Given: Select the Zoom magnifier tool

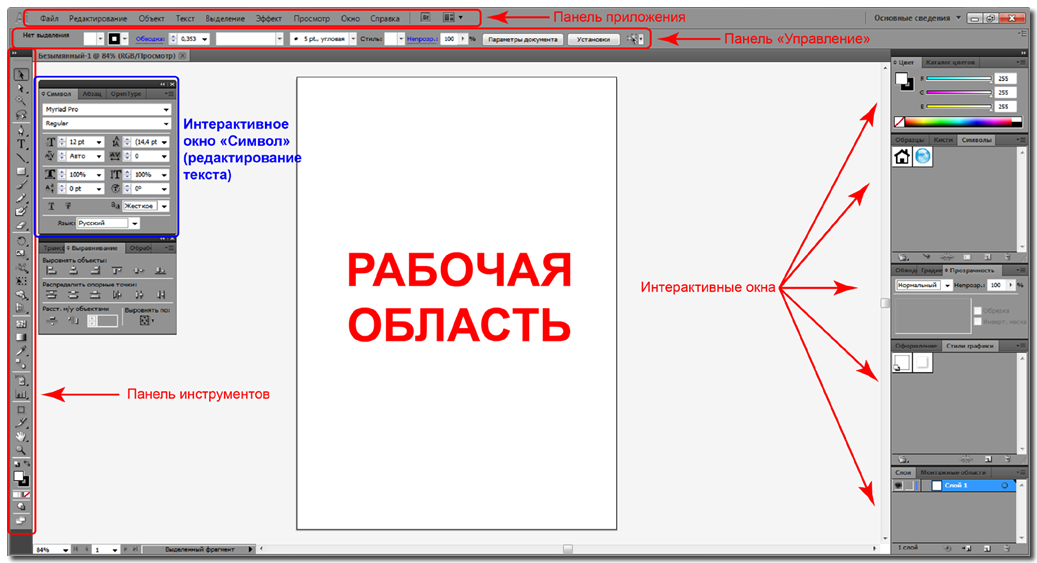Looking at the screenshot, I should (21, 451).
